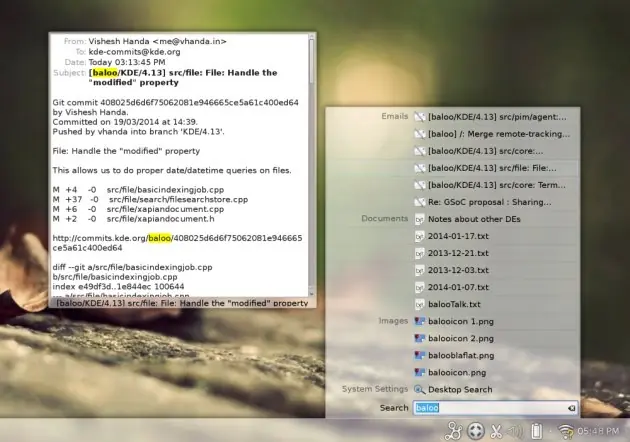The image size is (630, 442).
Task: Click the email icon beside src/pim/agent result
Action: (x=419, y=117)
